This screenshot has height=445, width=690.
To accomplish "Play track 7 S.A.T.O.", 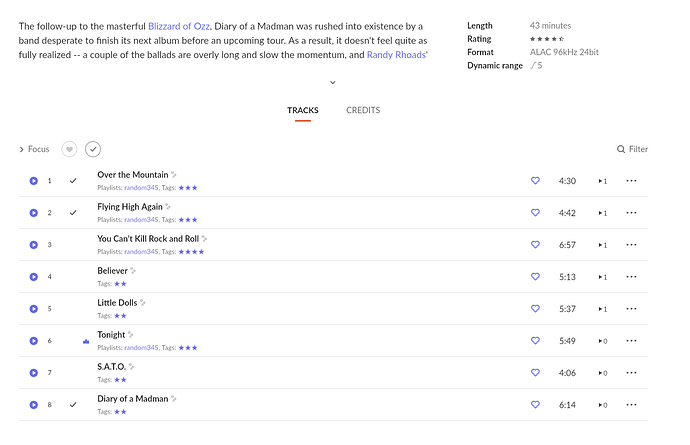I will (x=33, y=373).
